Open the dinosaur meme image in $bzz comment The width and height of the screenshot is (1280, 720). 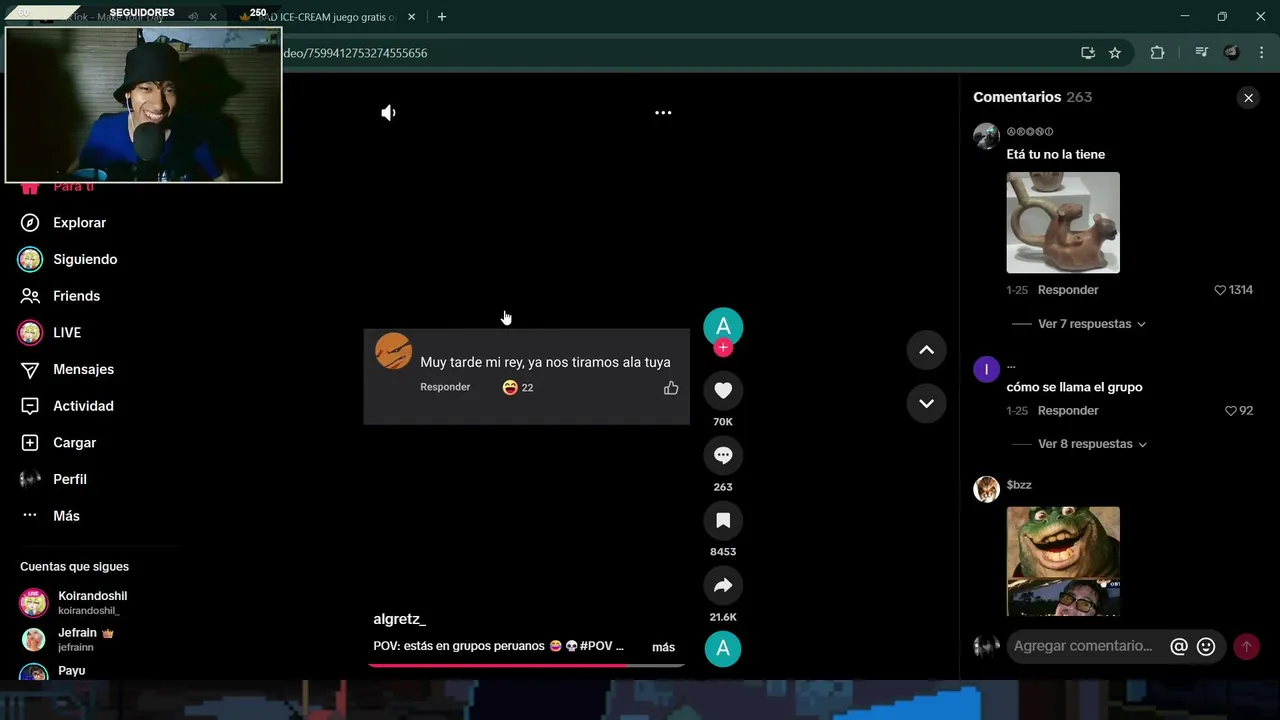click(1063, 561)
